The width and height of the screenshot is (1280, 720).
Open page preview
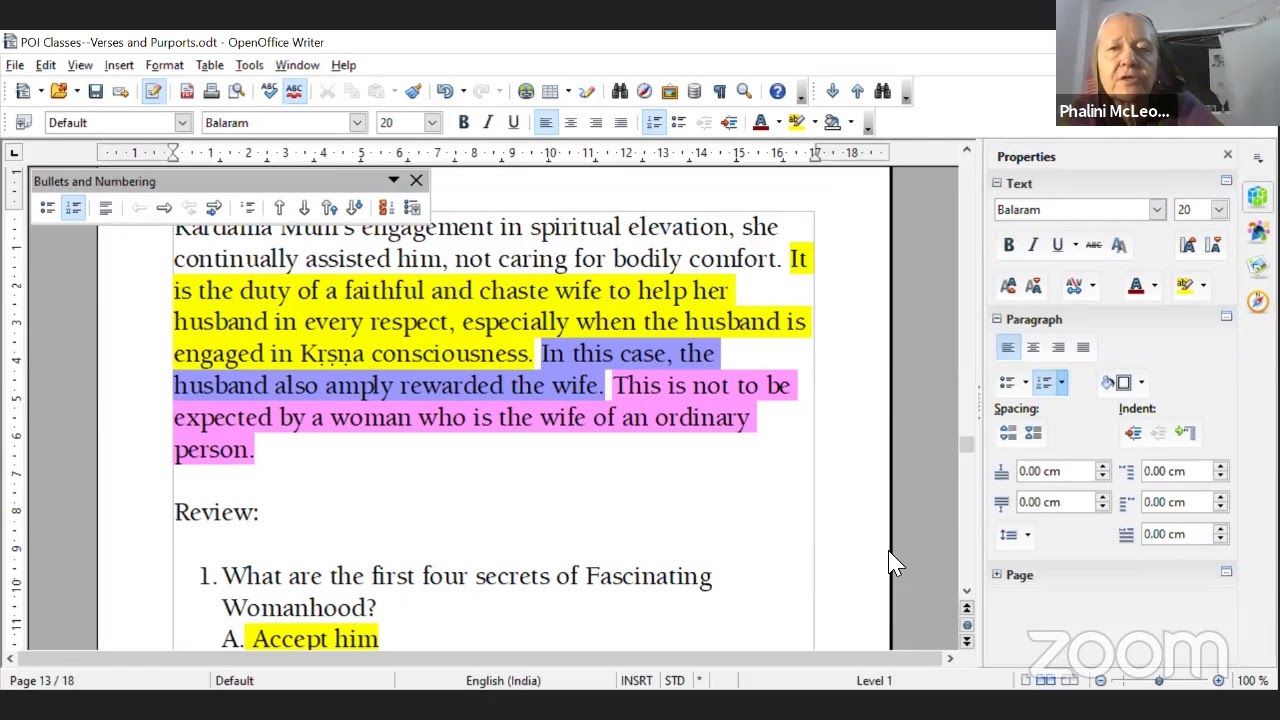click(x=236, y=92)
